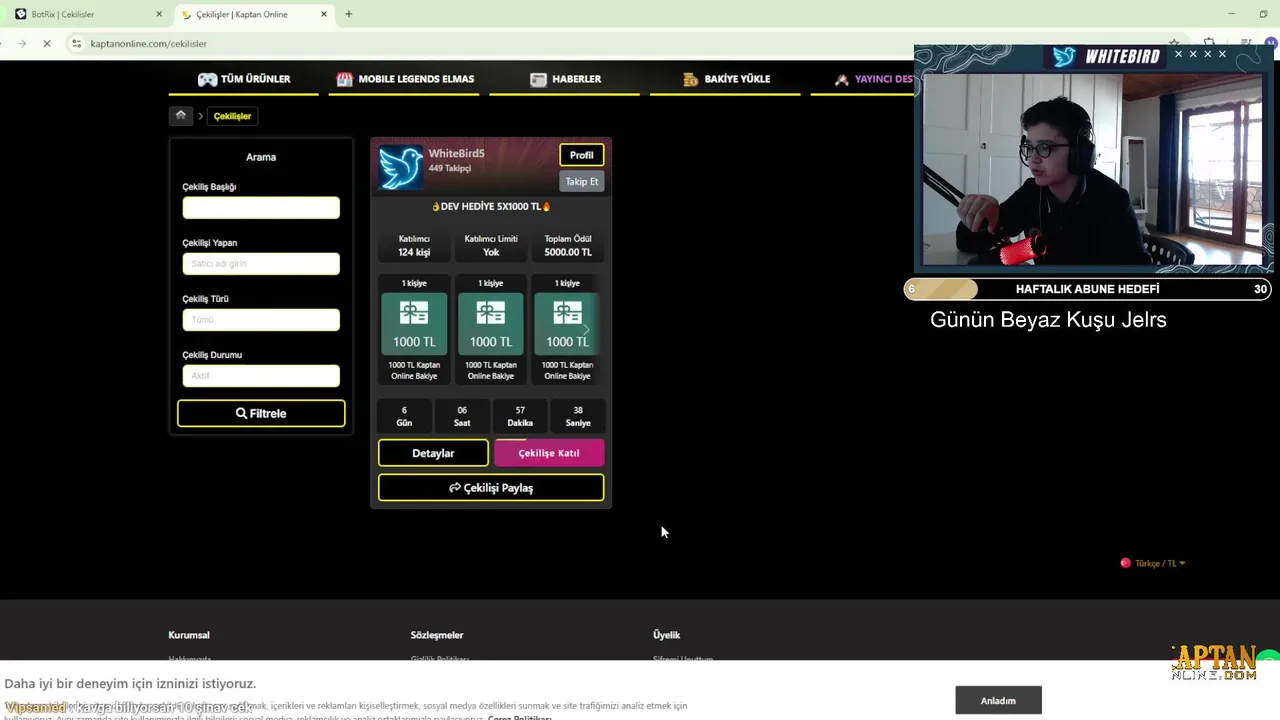
Task: Click the home breadcrumb icon
Action: [180, 116]
